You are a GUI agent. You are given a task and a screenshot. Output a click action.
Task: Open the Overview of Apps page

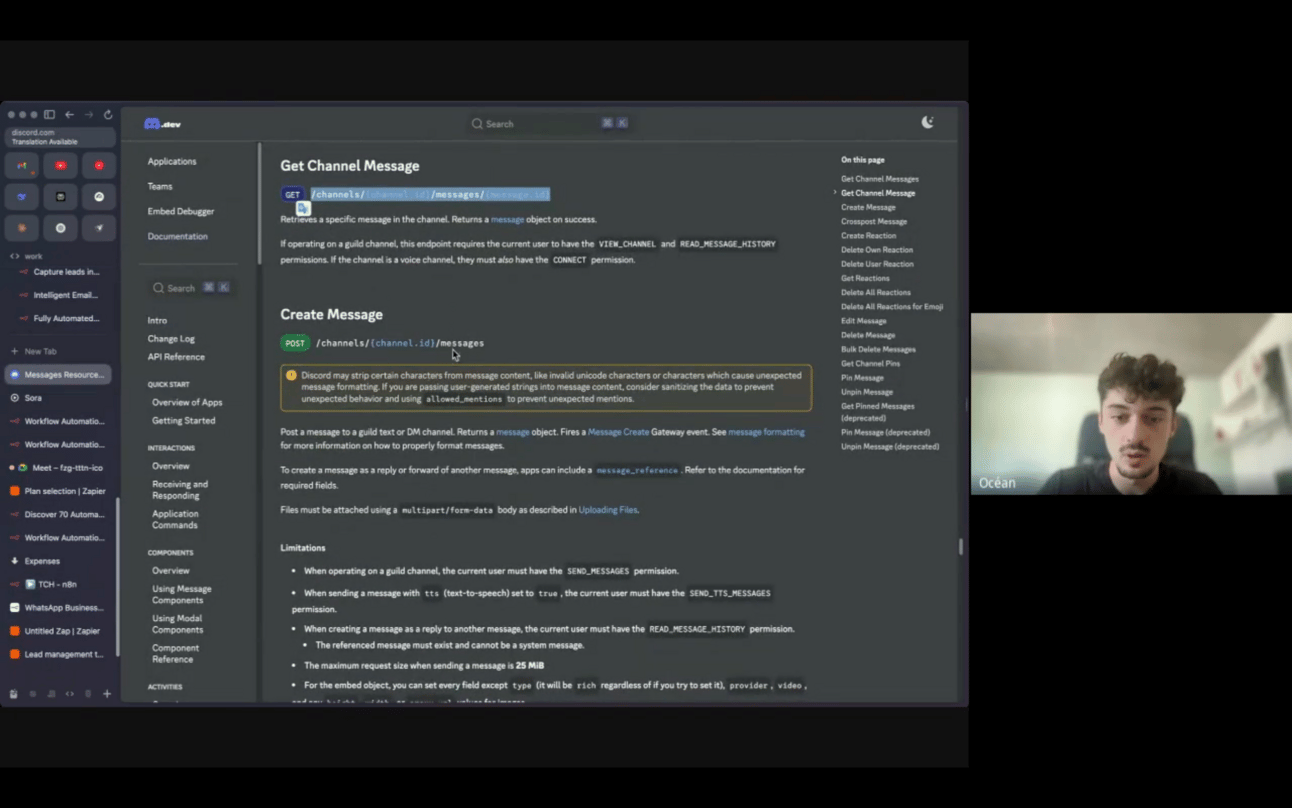[187, 402]
